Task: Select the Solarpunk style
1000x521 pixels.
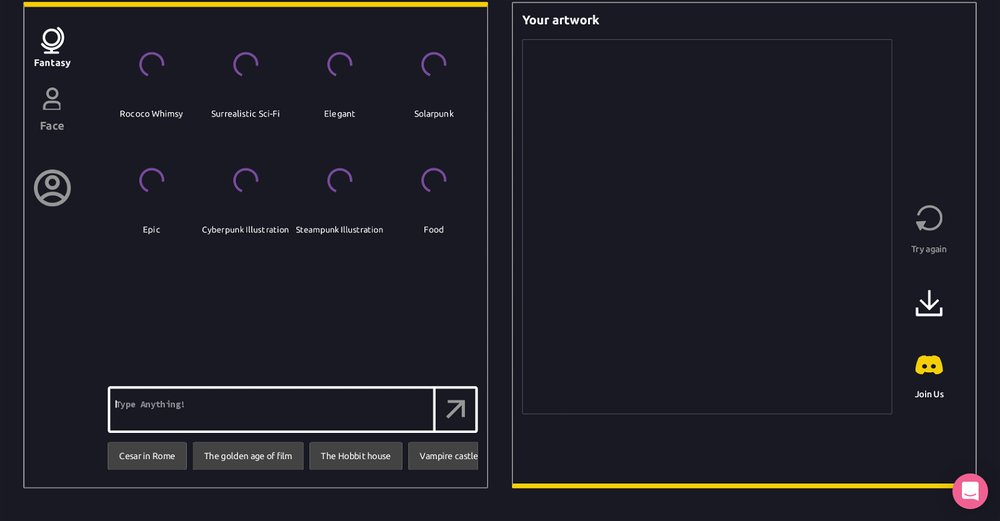Action: click(x=434, y=66)
